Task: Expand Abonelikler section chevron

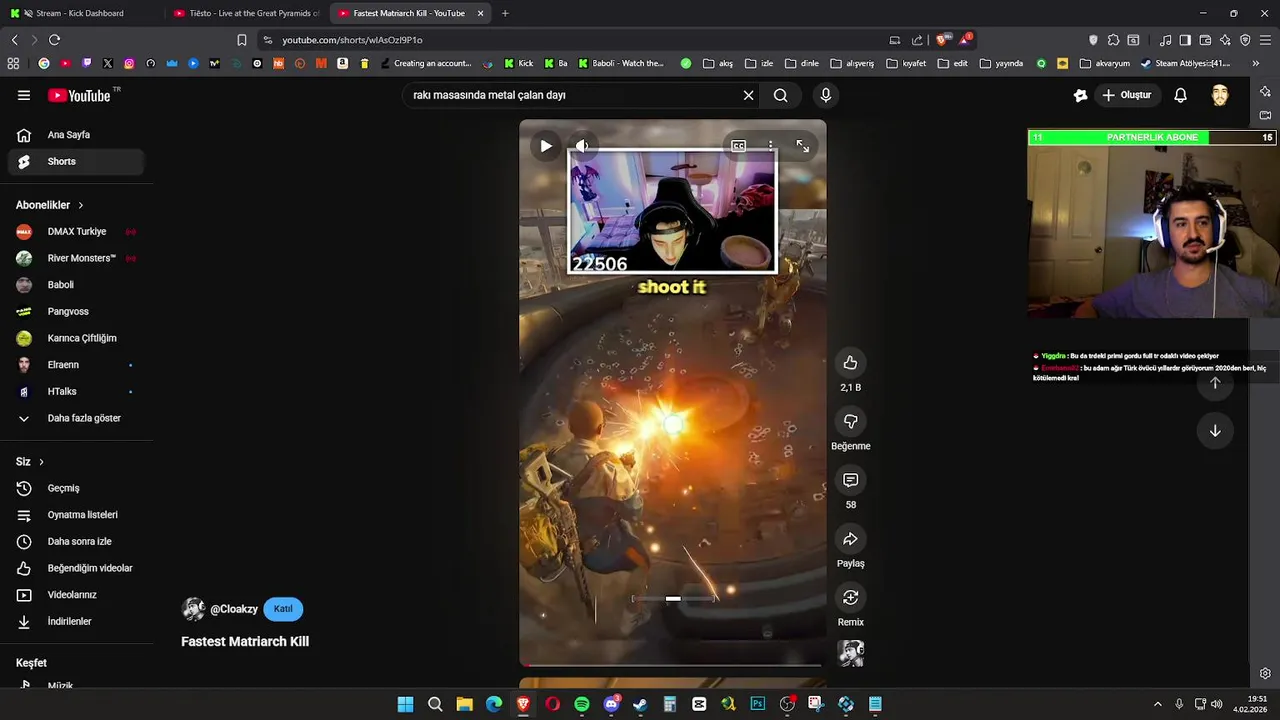Action: point(81,205)
